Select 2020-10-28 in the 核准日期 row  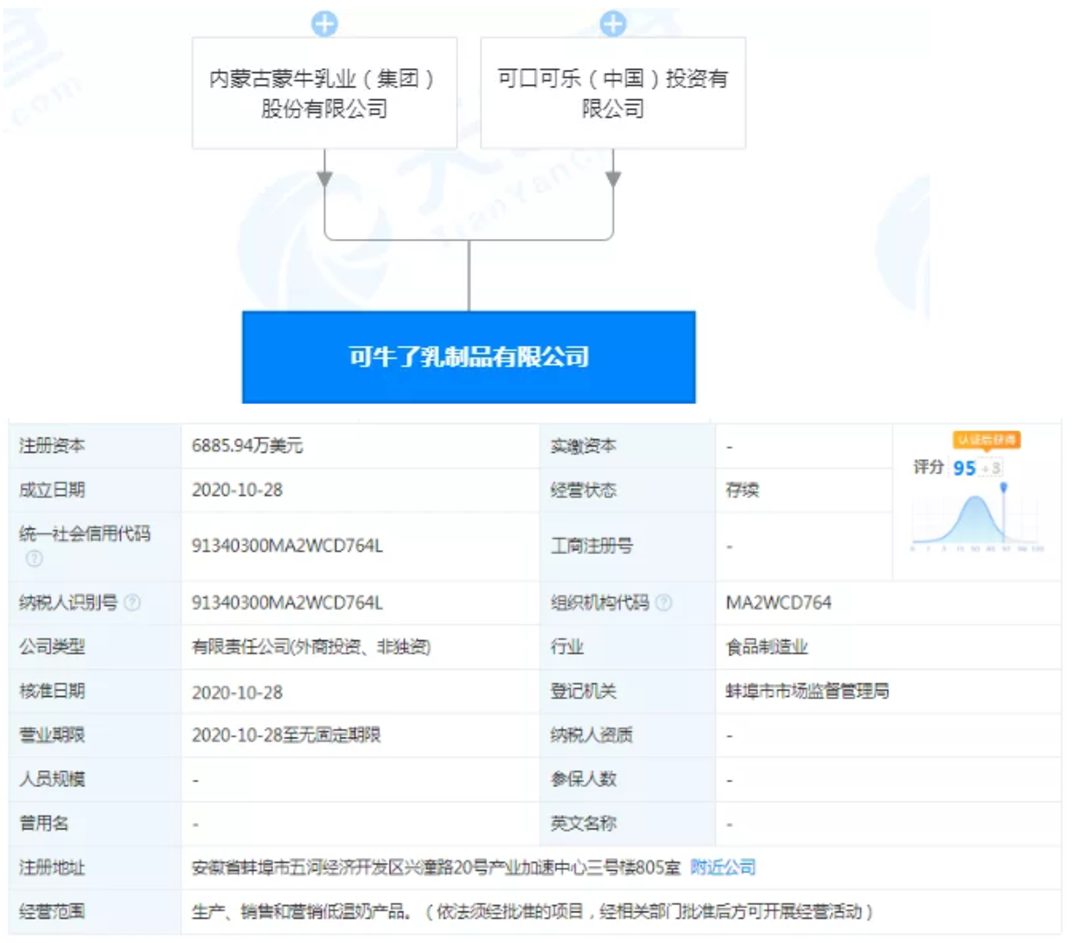(238, 692)
